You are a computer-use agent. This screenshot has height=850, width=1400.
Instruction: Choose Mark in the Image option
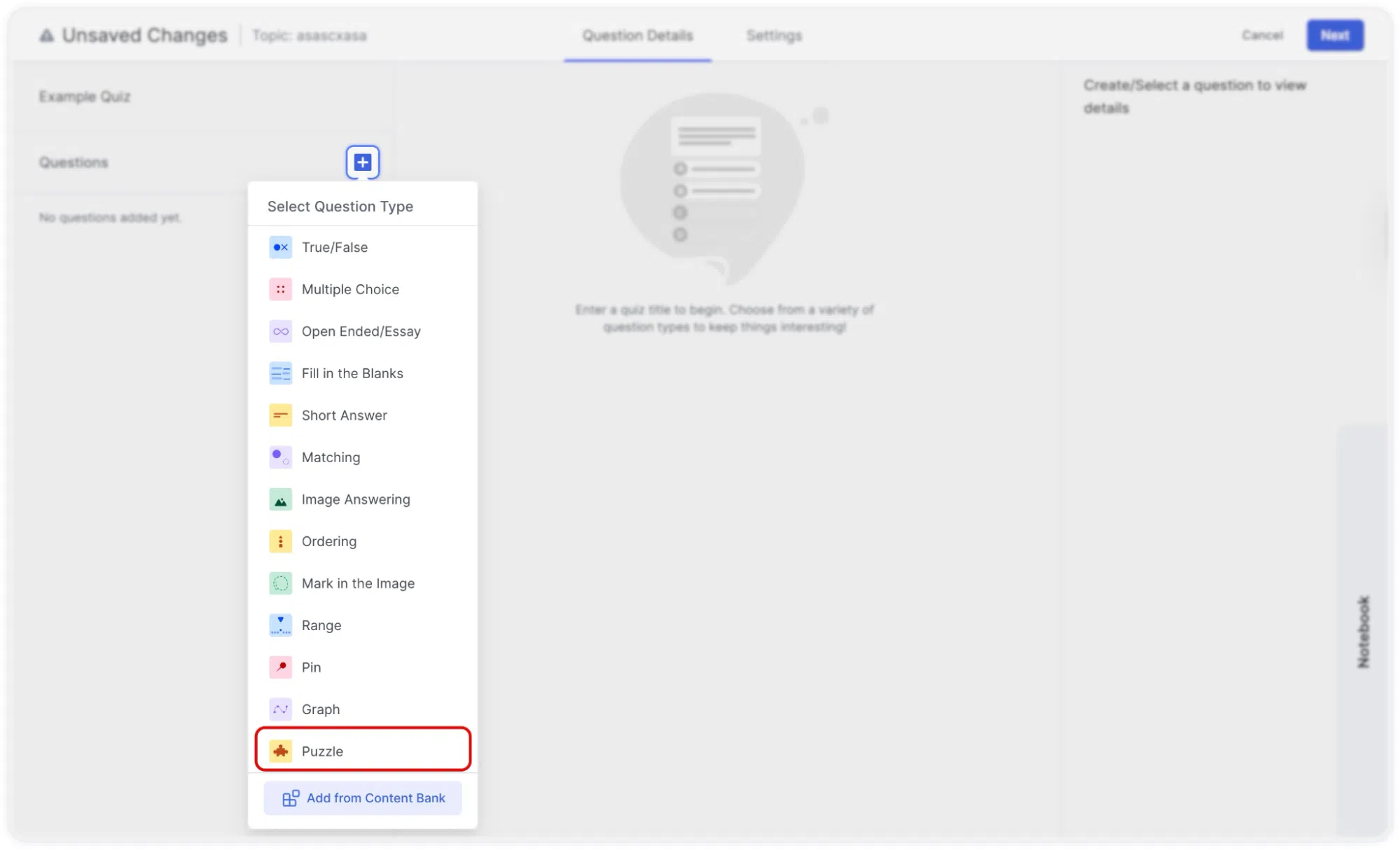(x=363, y=583)
